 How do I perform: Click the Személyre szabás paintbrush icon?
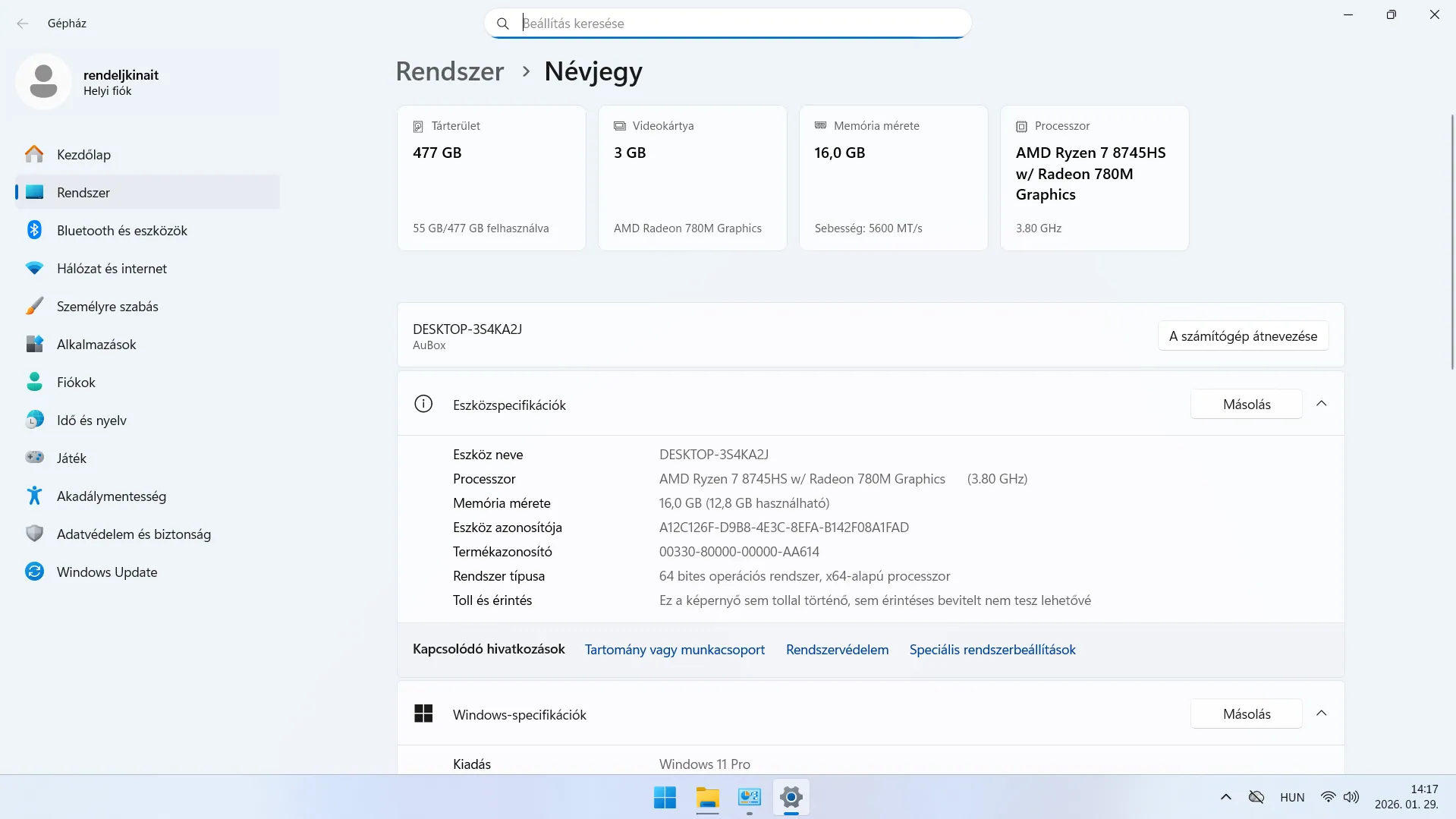point(34,306)
